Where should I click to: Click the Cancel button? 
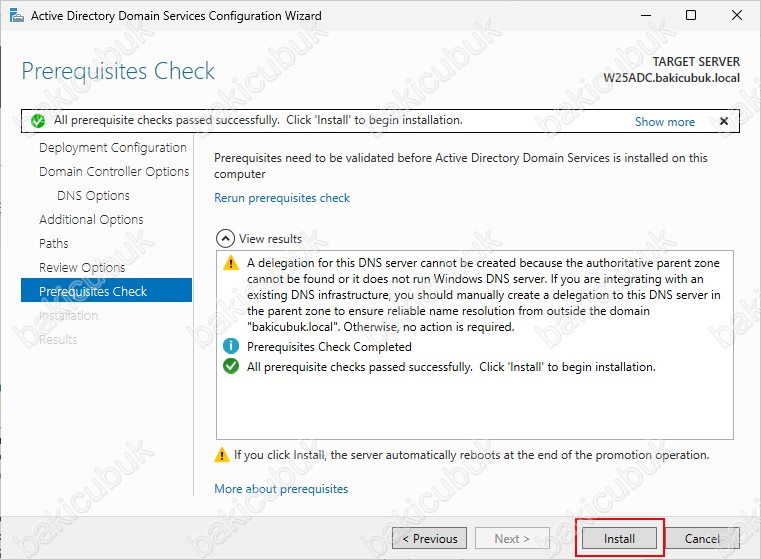coord(702,539)
